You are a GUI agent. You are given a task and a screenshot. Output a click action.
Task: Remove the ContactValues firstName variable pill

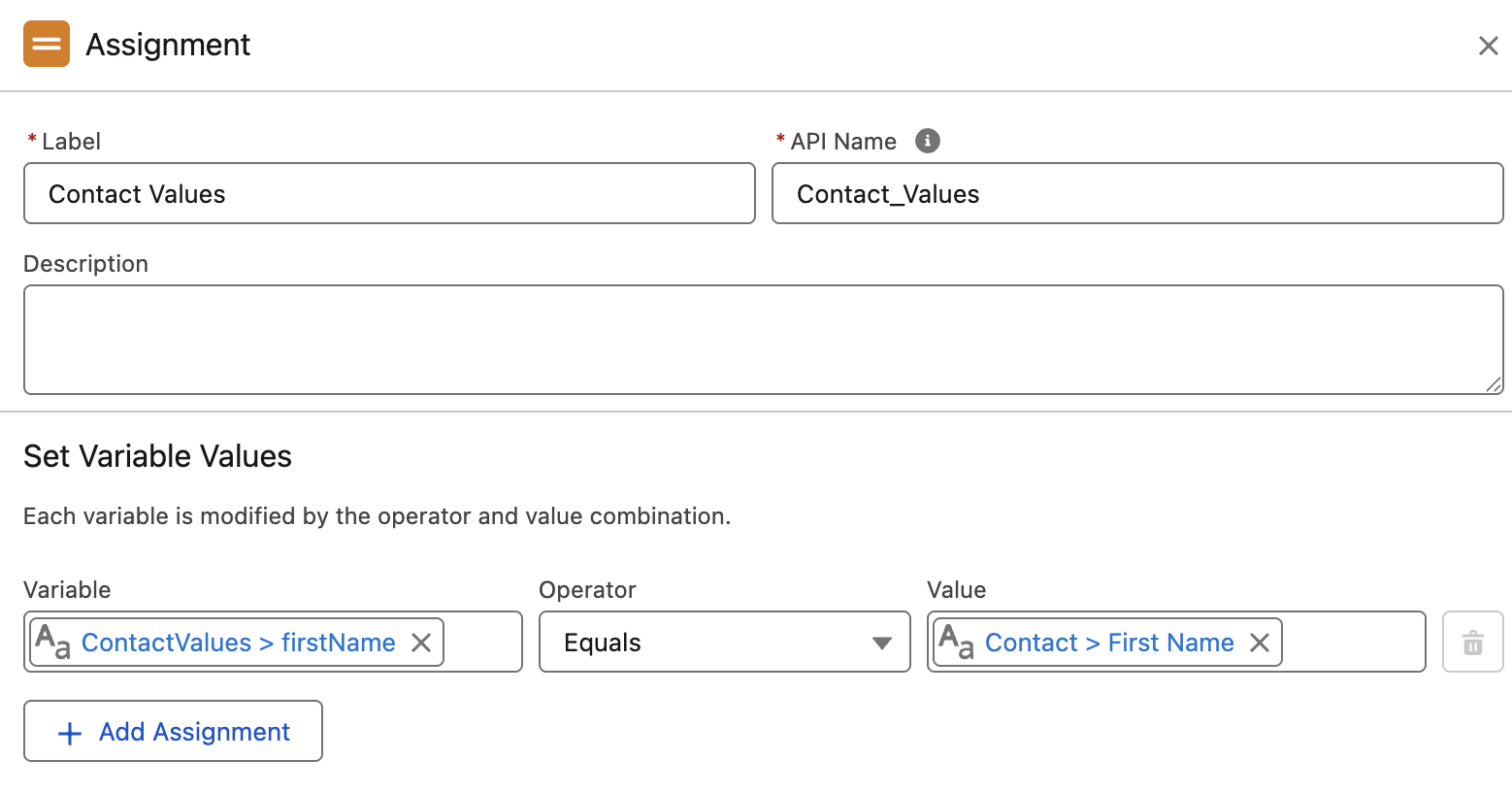click(x=421, y=642)
